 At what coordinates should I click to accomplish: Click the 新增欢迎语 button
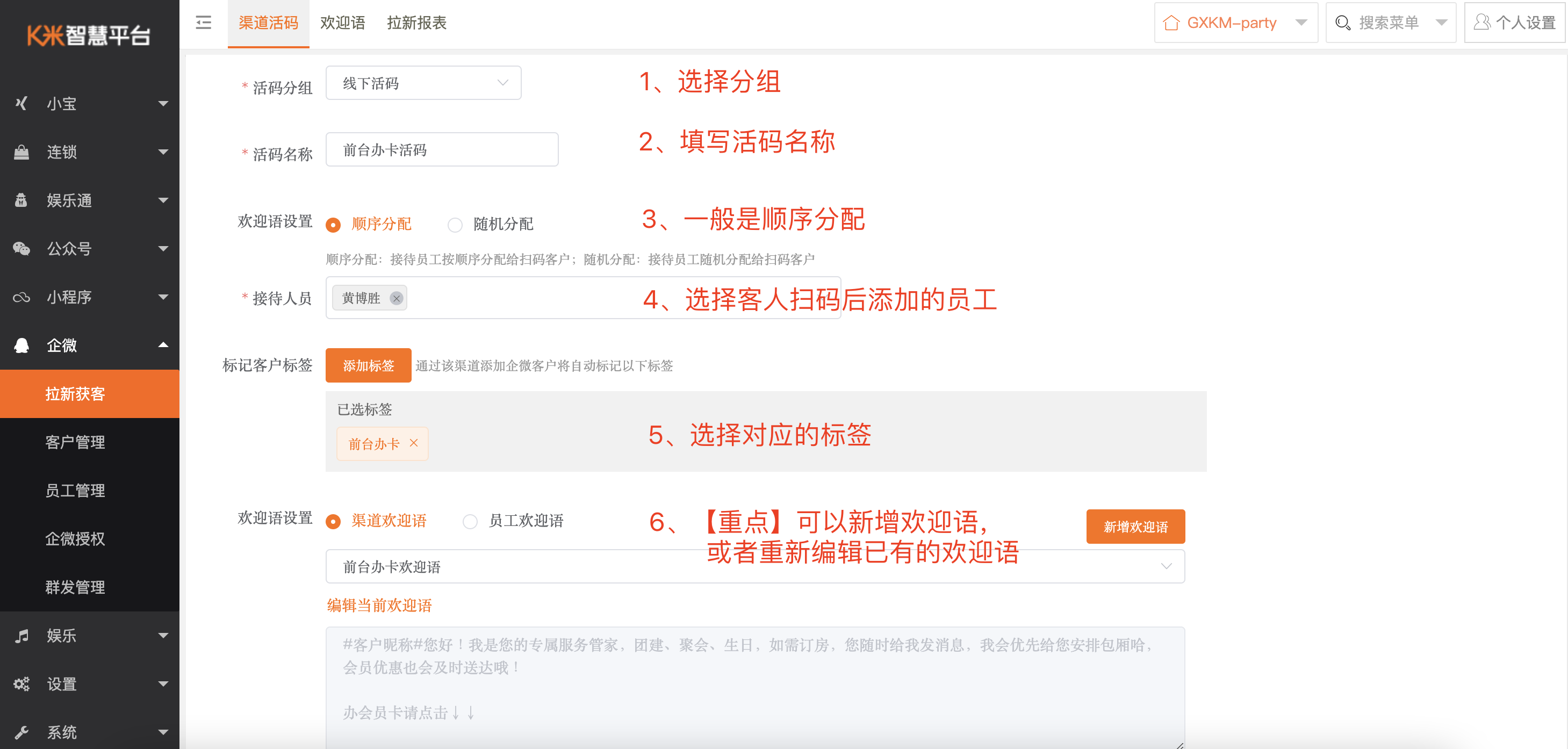pyautogui.click(x=1135, y=527)
